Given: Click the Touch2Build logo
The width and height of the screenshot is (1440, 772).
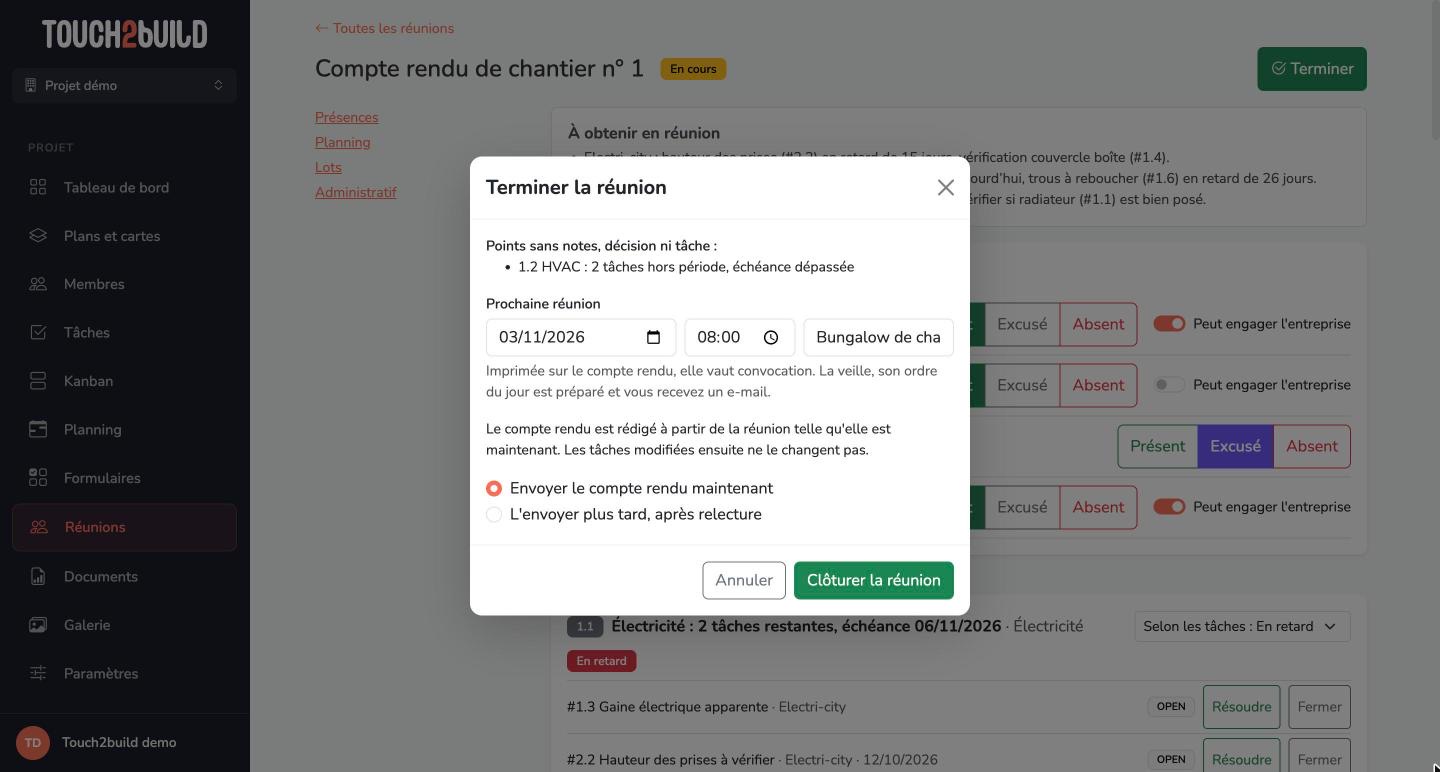Looking at the screenshot, I should click(x=125, y=34).
